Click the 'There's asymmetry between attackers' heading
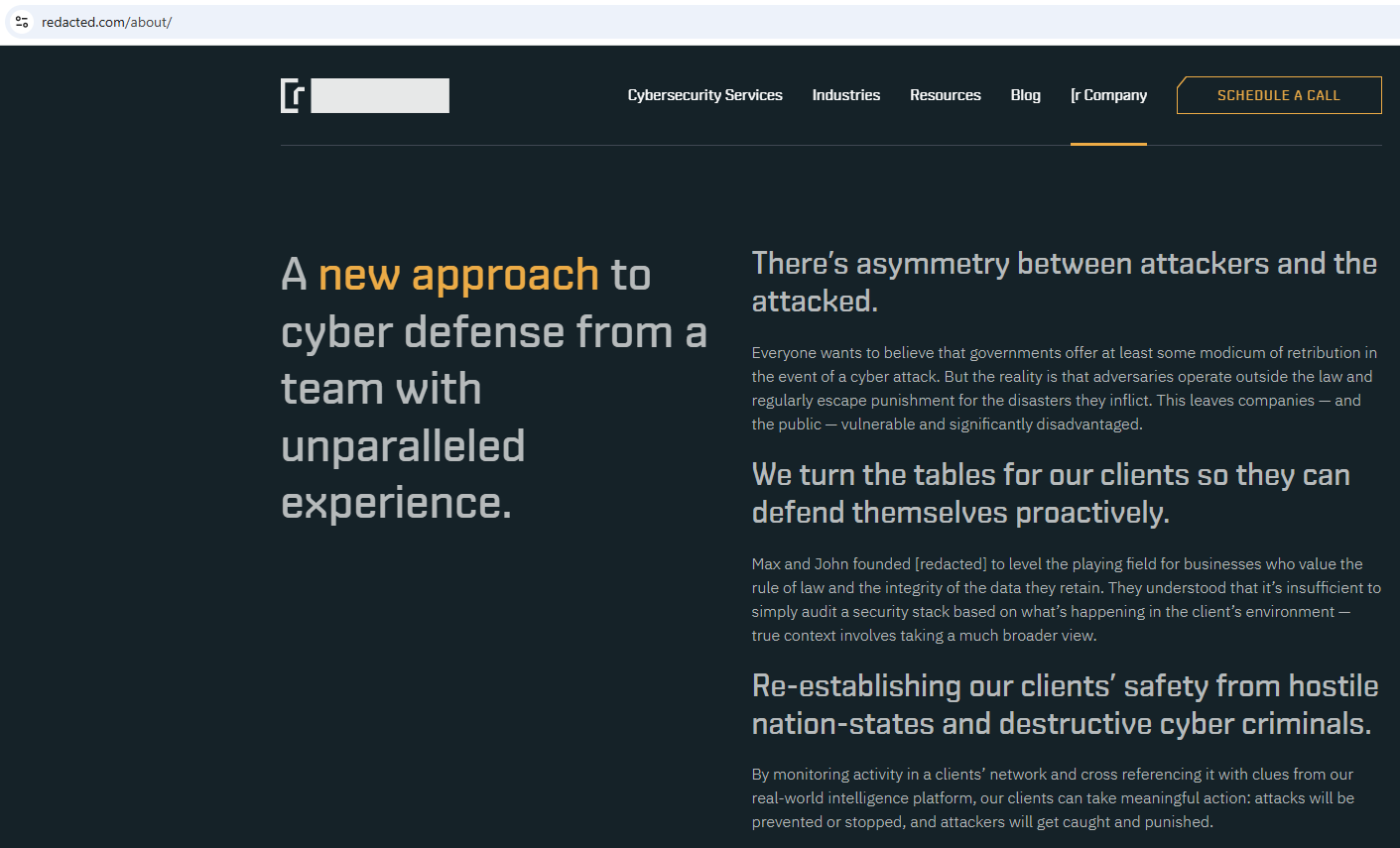 (1064, 281)
